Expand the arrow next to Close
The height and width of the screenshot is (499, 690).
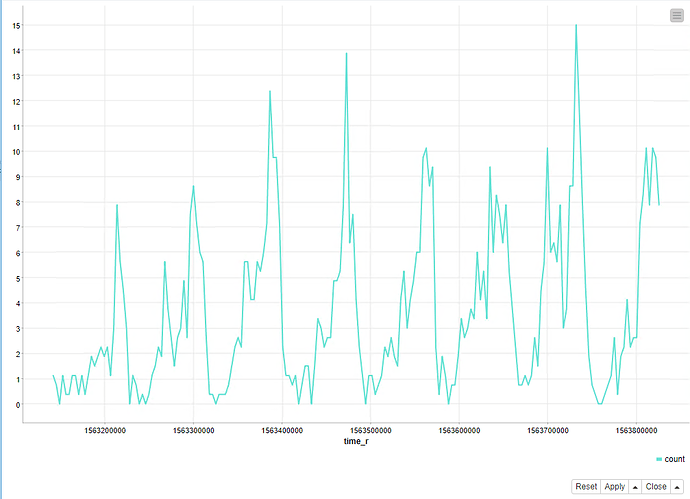point(677,487)
